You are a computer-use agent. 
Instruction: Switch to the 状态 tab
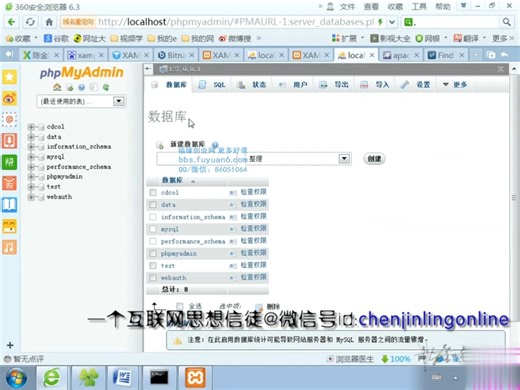click(x=252, y=85)
